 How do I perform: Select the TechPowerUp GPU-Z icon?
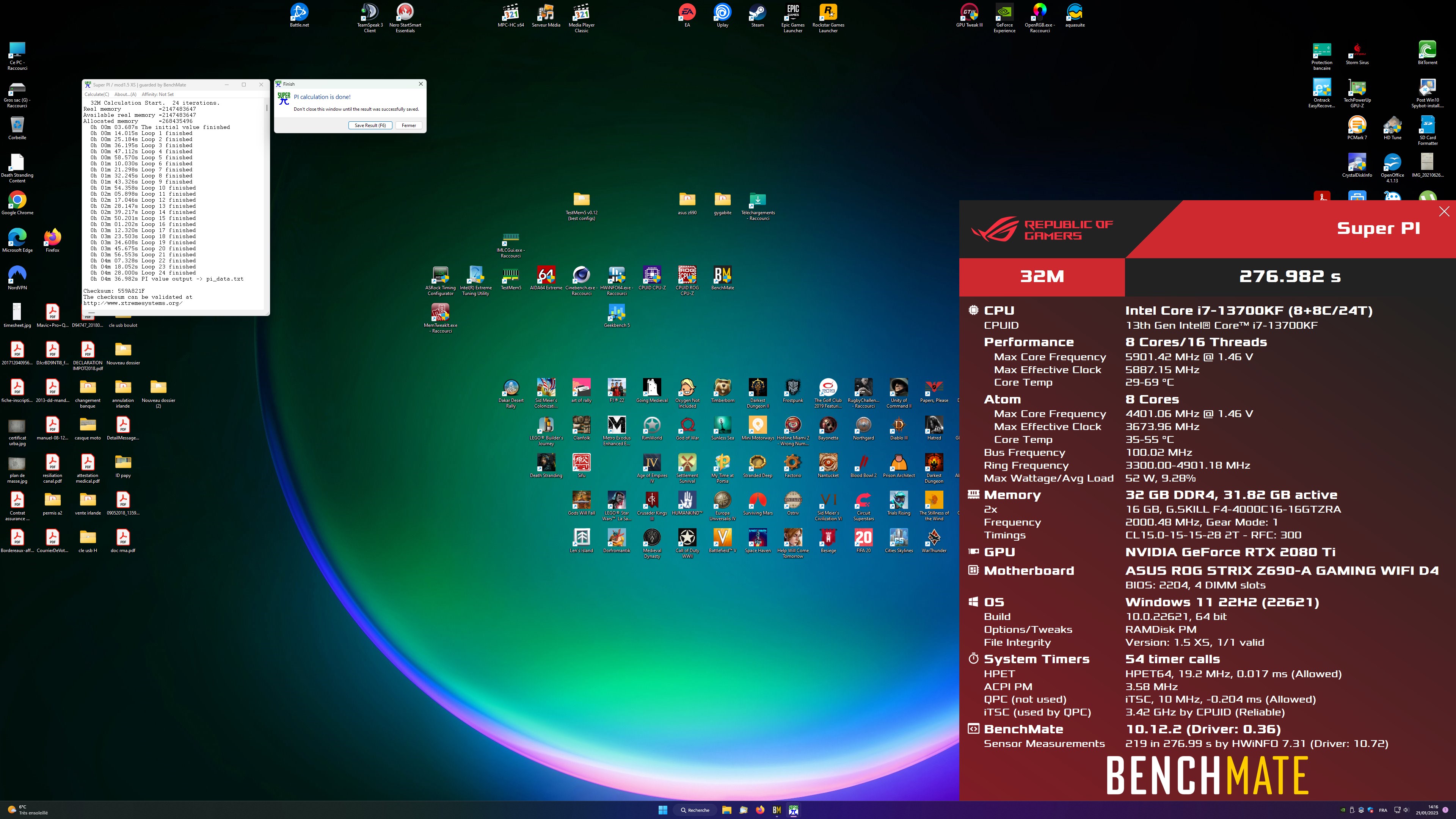point(1357,93)
